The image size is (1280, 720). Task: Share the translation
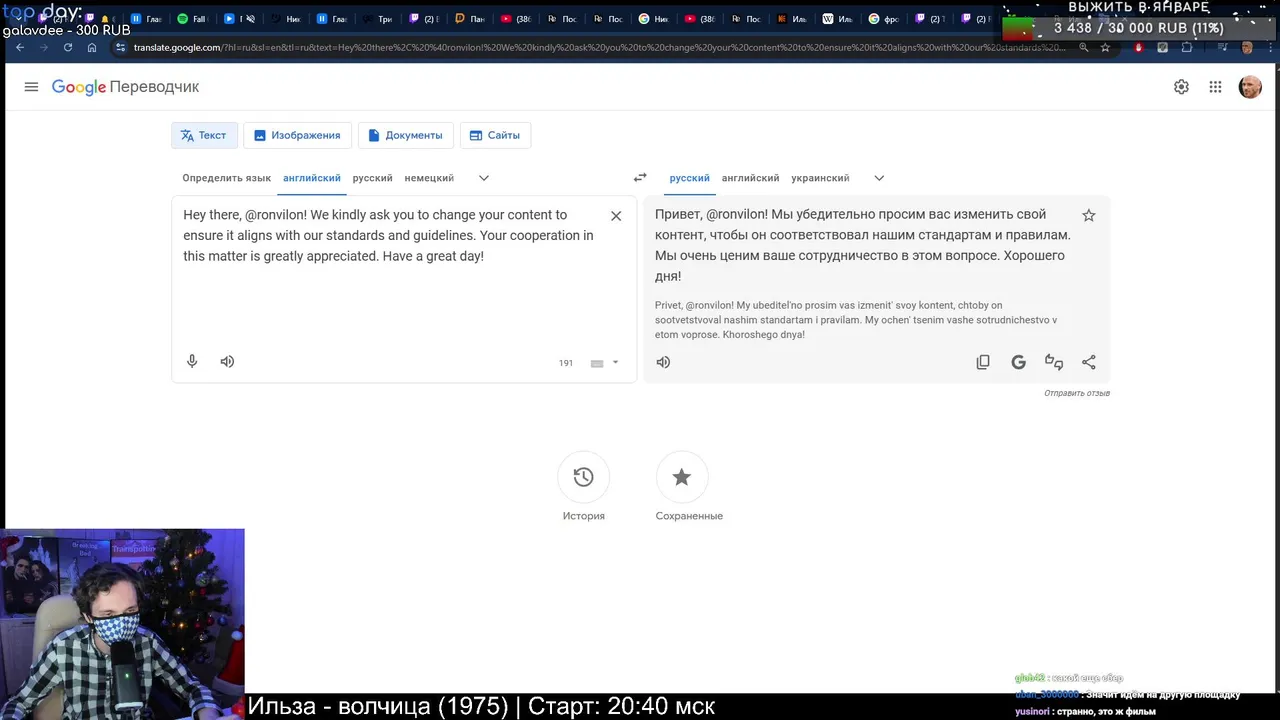tap(1089, 362)
